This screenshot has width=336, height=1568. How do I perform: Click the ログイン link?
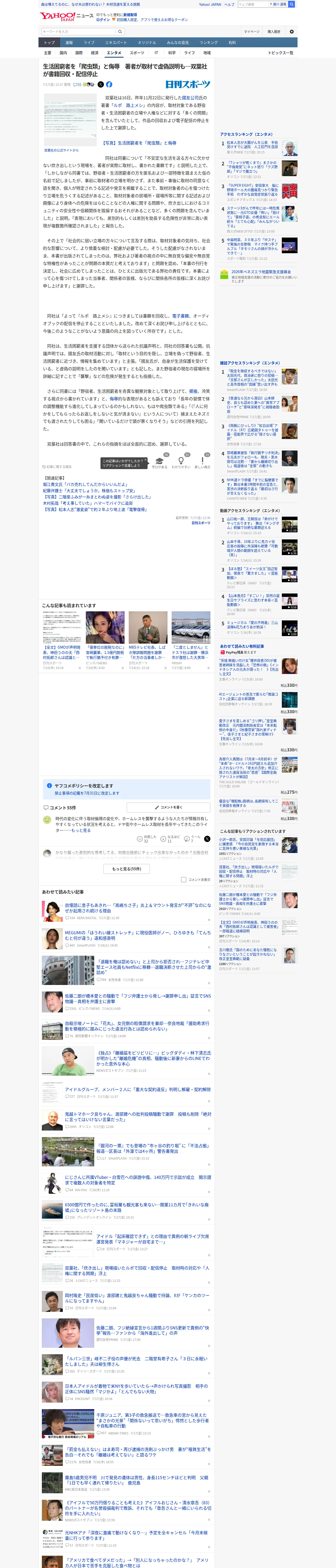(x=103, y=20)
